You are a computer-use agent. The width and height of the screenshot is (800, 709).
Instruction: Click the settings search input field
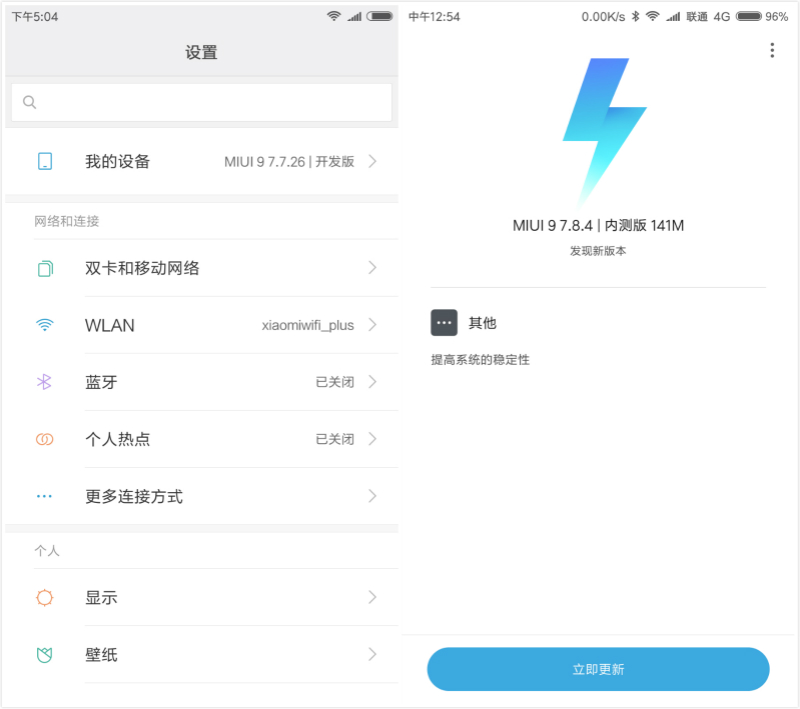click(x=202, y=103)
